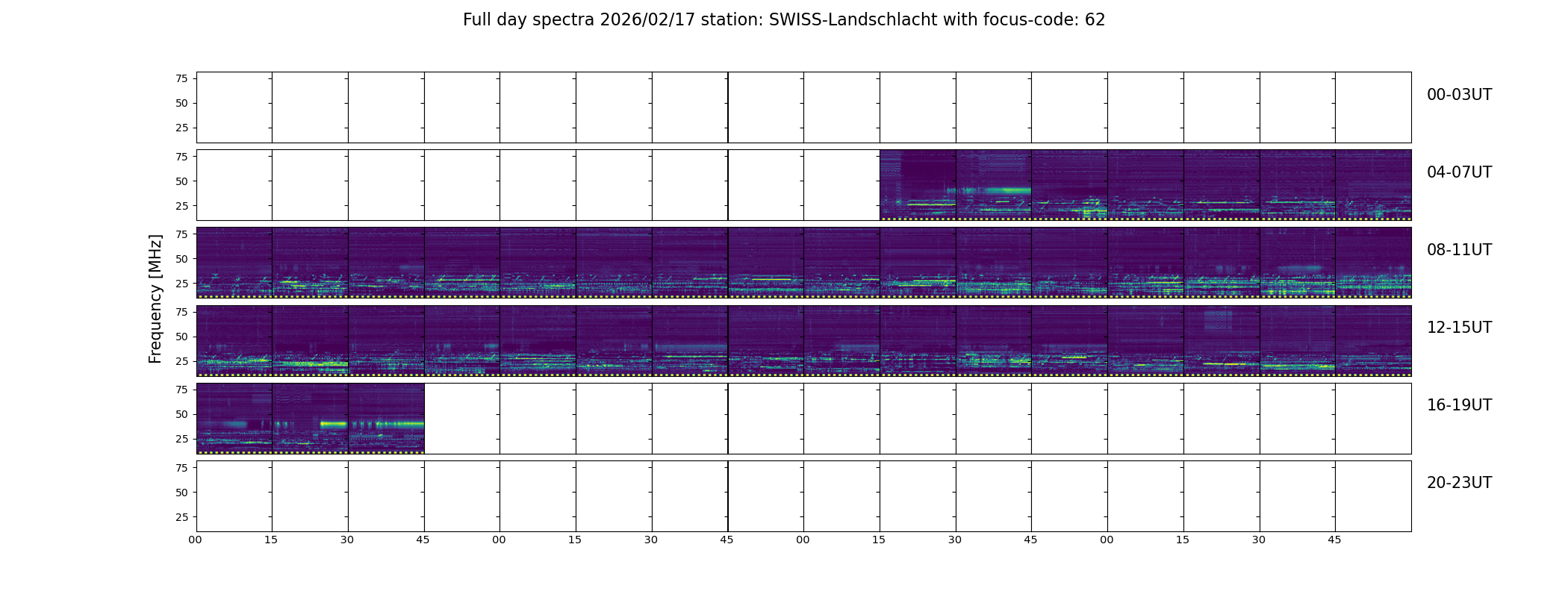This screenshot has width=1568, height=597.
Task: Click the first spectrogram panel in 12-15UT row
Action: (x=234, y=340)
